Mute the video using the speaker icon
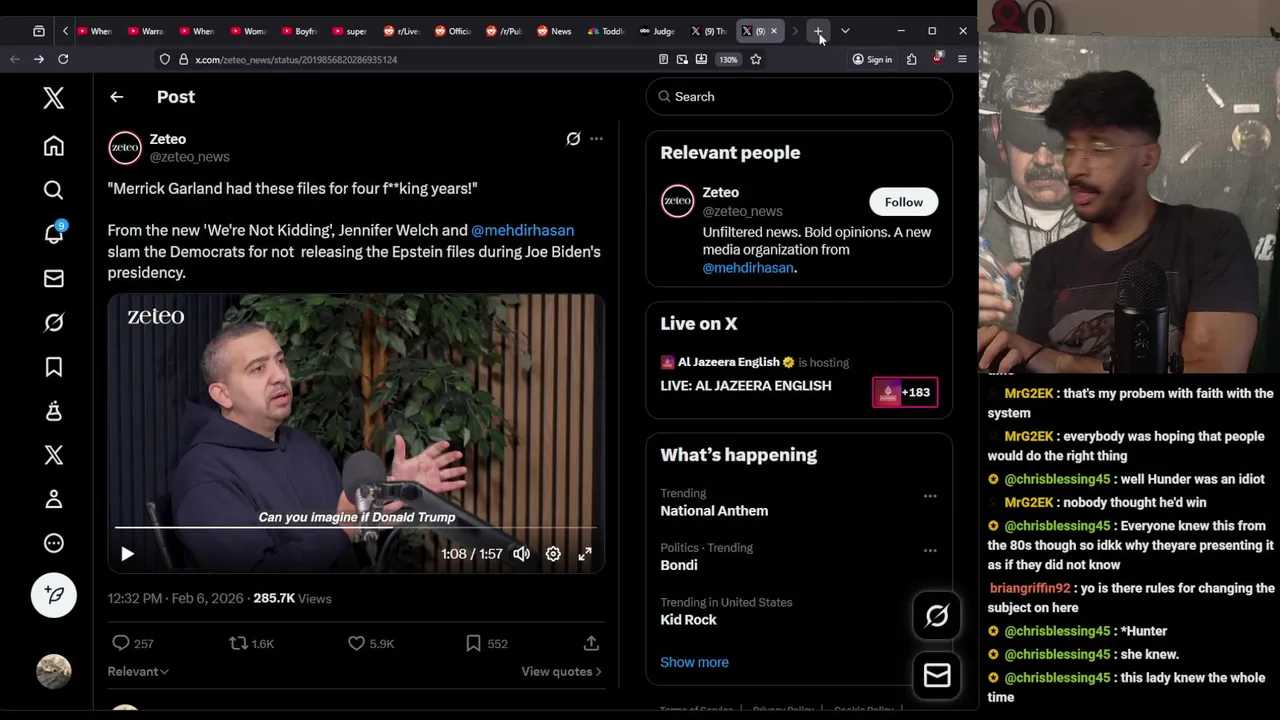 coord(521,554)
